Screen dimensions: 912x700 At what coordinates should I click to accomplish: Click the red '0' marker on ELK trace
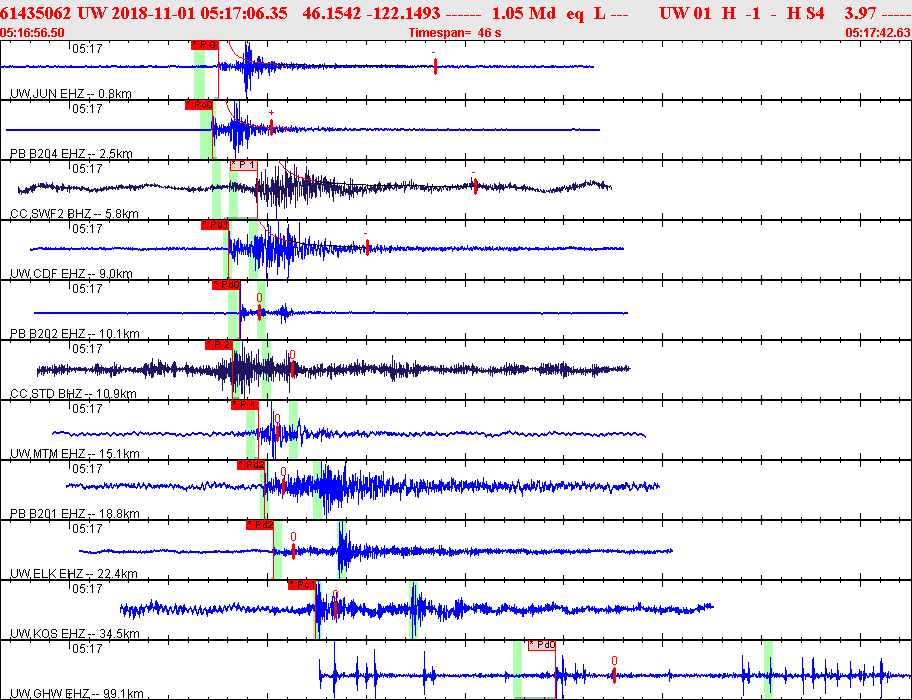coord(293,551)
